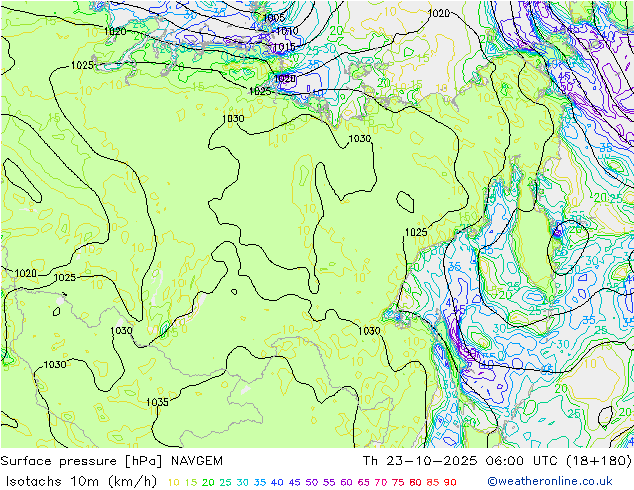Image resolution: width=634 pixels, height=490 pixels.
Task: Click the 15 km/h legend value
Action: [191, 482]
